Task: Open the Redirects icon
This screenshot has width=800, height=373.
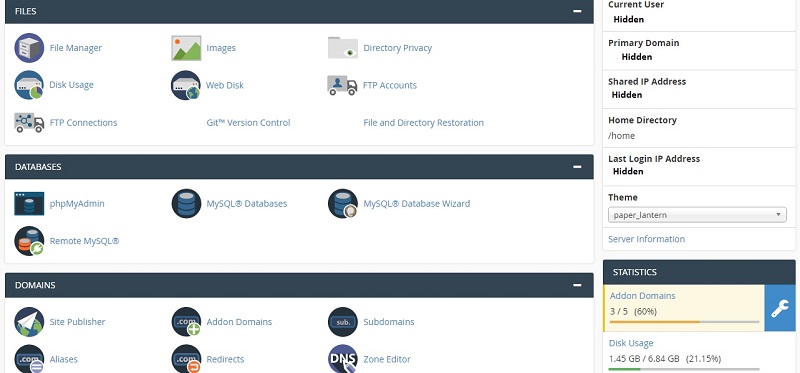Action: tap(186, 359)
